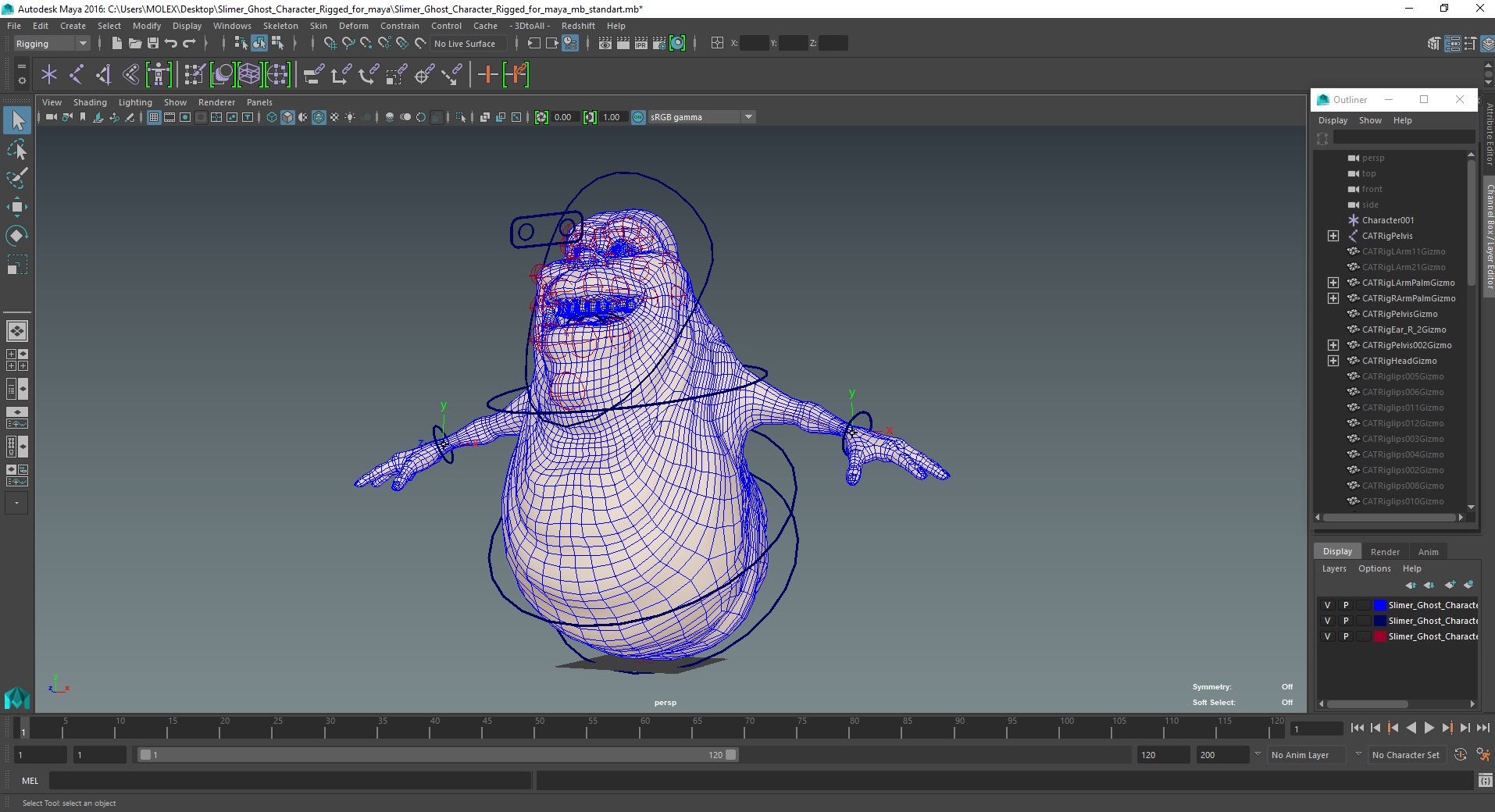Screen dimensions: 1495x812
Task: Toggle visibility V of first Slimer layer
Action: click(1327, 605)
